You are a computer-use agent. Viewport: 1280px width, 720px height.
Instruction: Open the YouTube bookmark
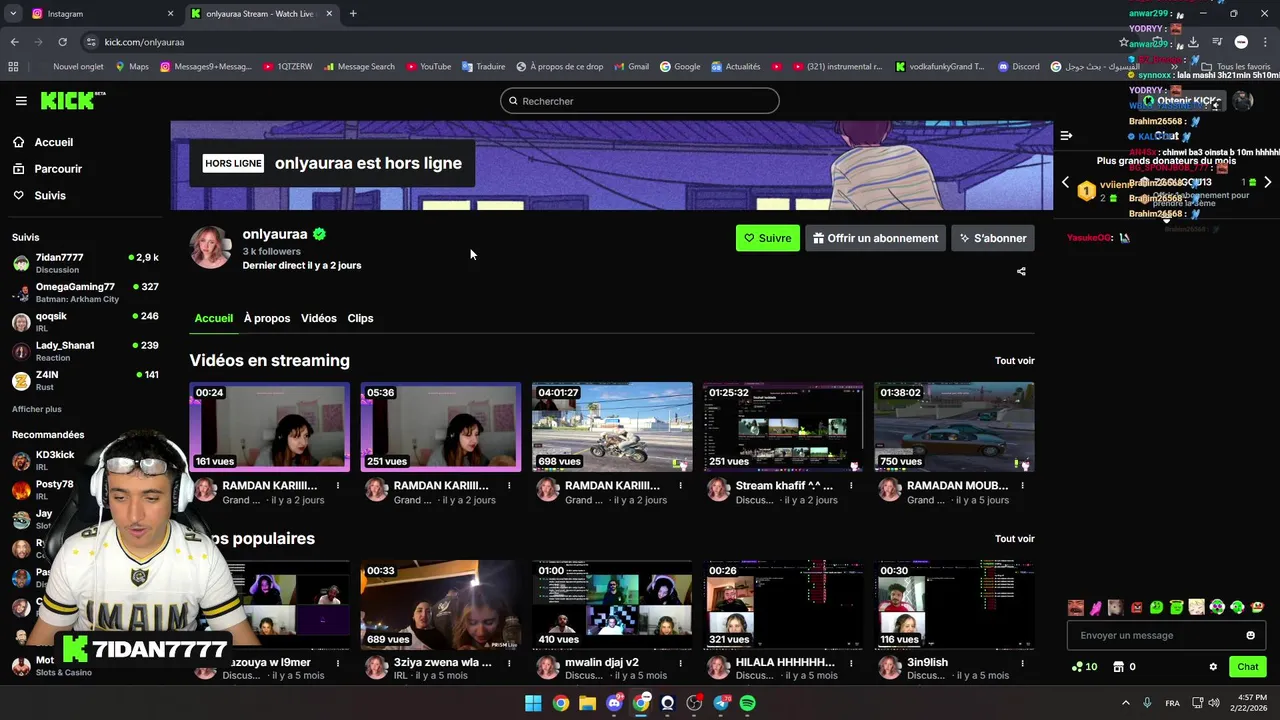tap(429, 67)
